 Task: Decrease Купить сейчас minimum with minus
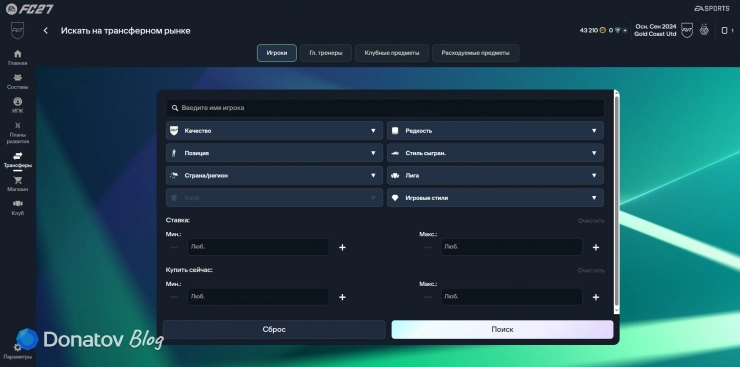coord(175,297)
